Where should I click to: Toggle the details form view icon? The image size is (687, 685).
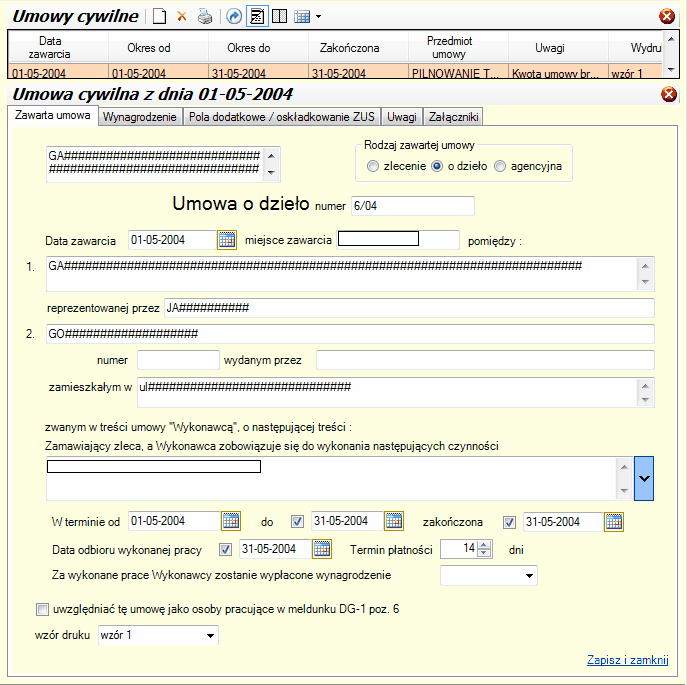pos(257,17)
